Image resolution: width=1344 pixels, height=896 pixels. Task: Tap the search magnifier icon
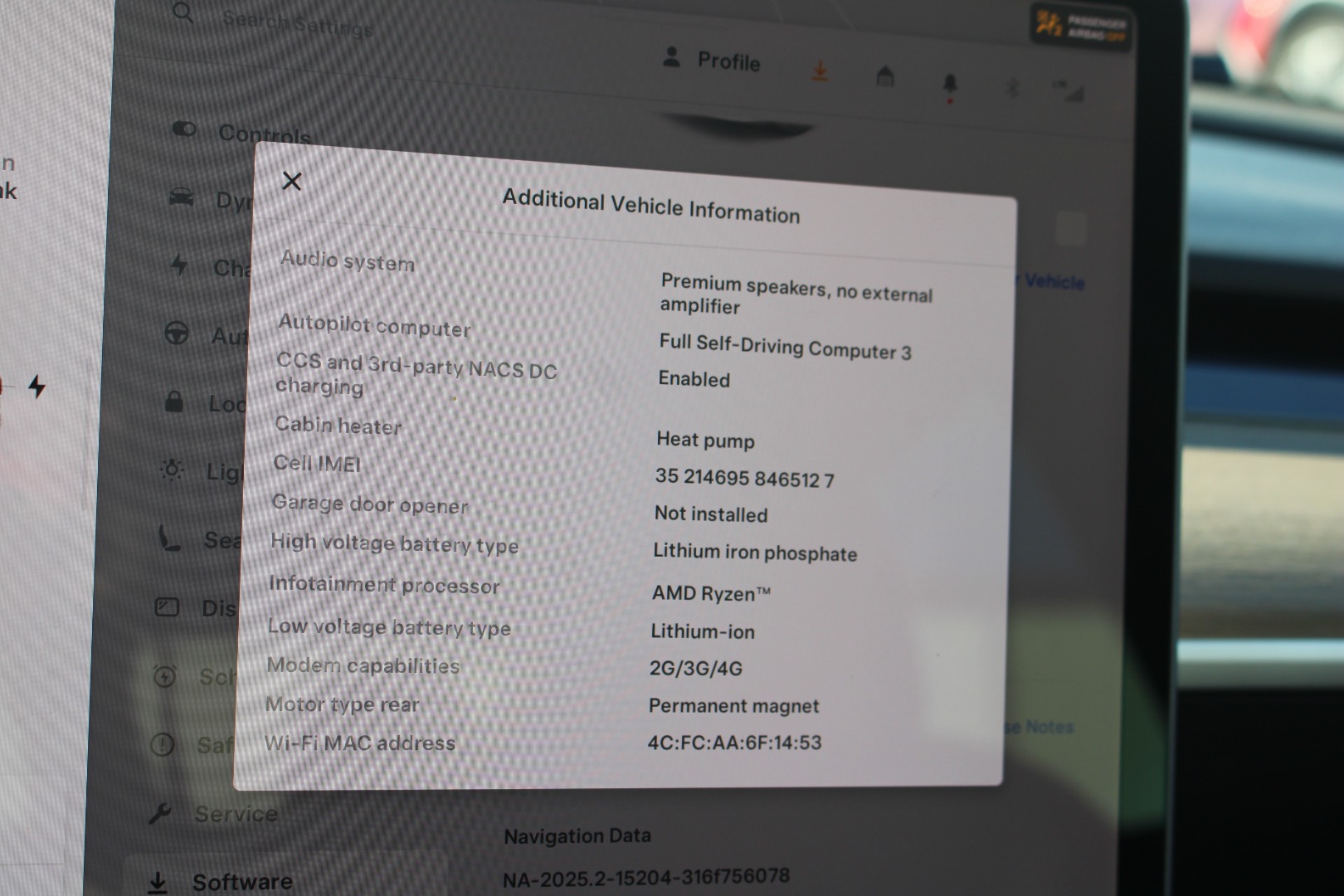[x=183, y=13]
